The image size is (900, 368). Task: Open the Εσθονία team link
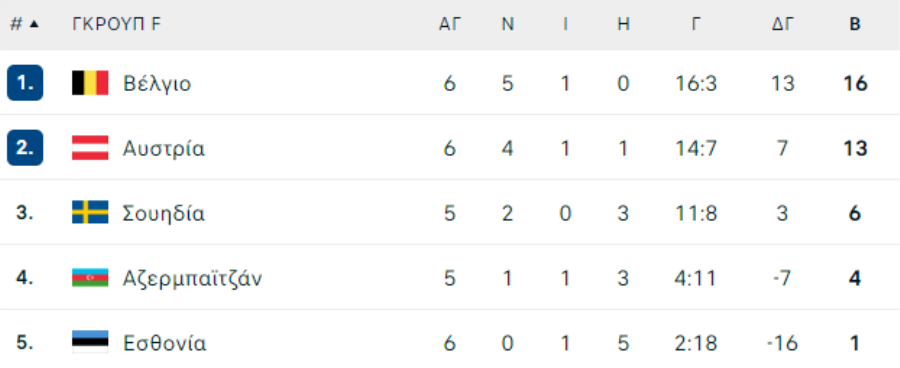click(164, 343)
